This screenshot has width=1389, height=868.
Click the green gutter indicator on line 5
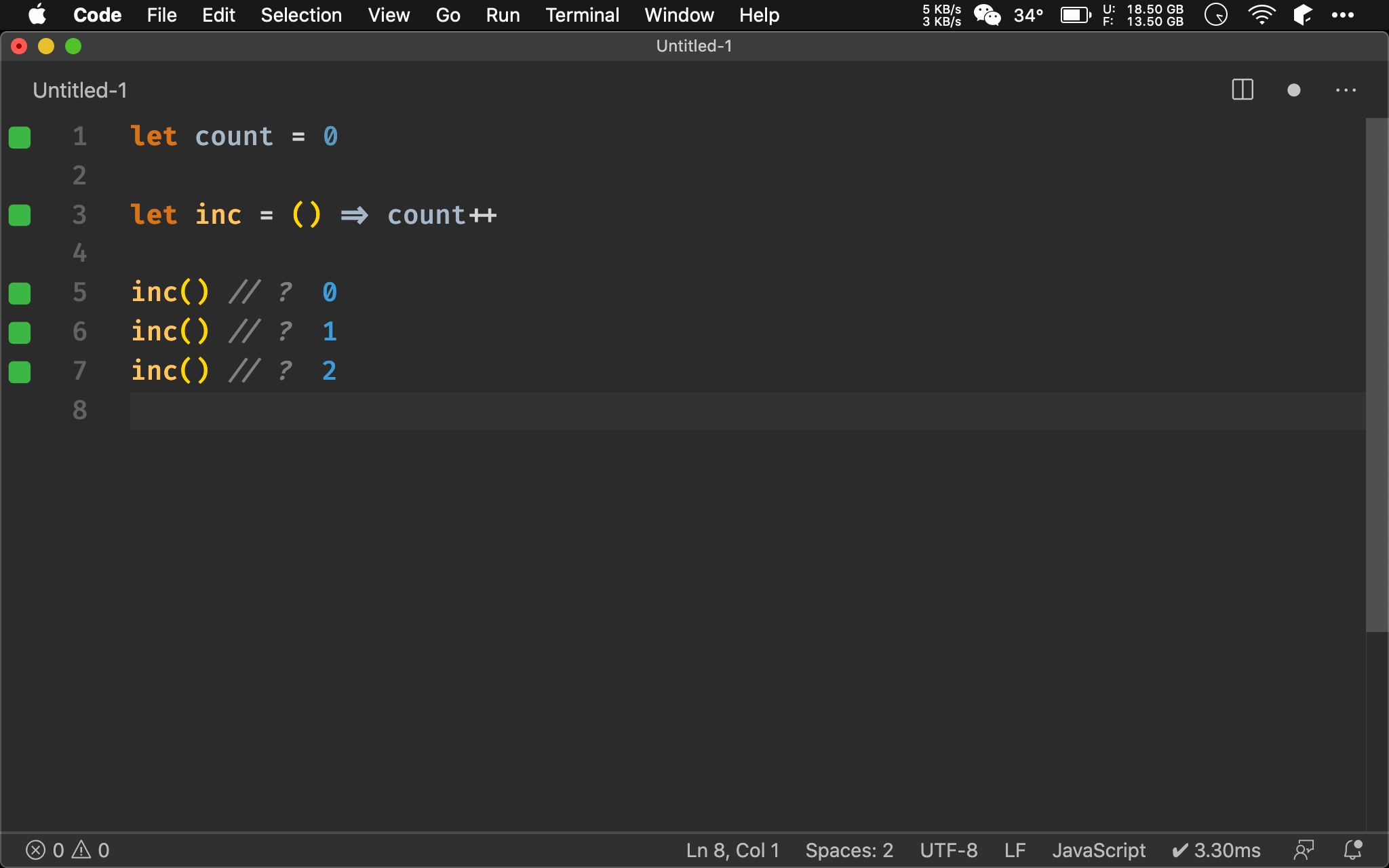click(20, 293)
